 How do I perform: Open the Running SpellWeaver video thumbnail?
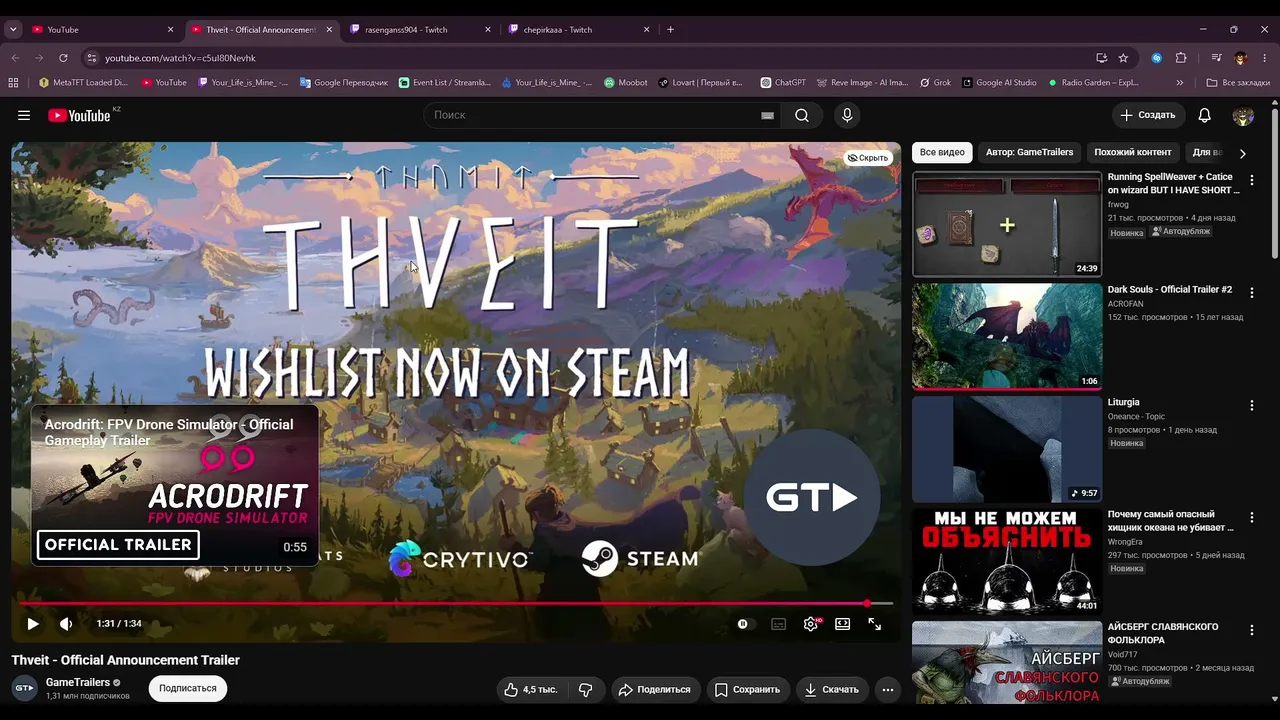point(1007,224)
